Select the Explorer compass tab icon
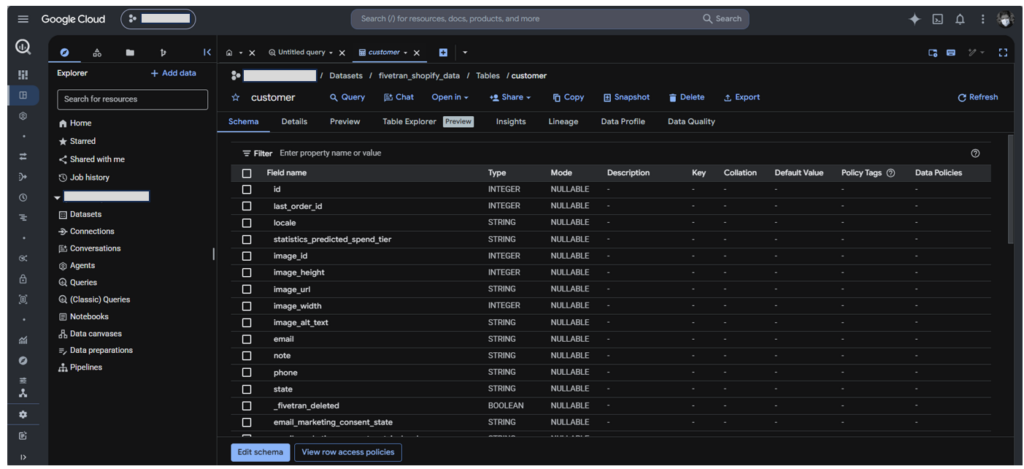 point(64,52)
